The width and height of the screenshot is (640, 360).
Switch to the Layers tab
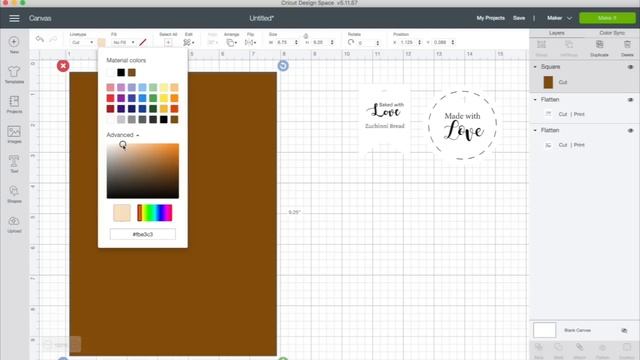tap(557, 33)
